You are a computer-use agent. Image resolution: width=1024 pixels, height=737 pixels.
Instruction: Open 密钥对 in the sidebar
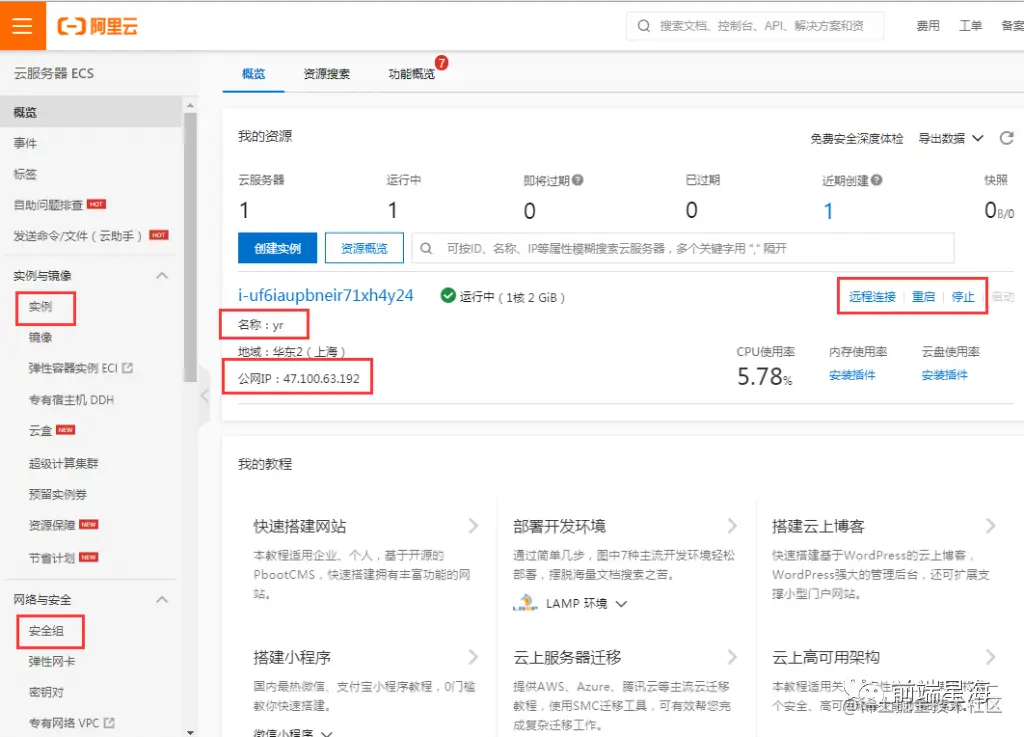point(46,692)
